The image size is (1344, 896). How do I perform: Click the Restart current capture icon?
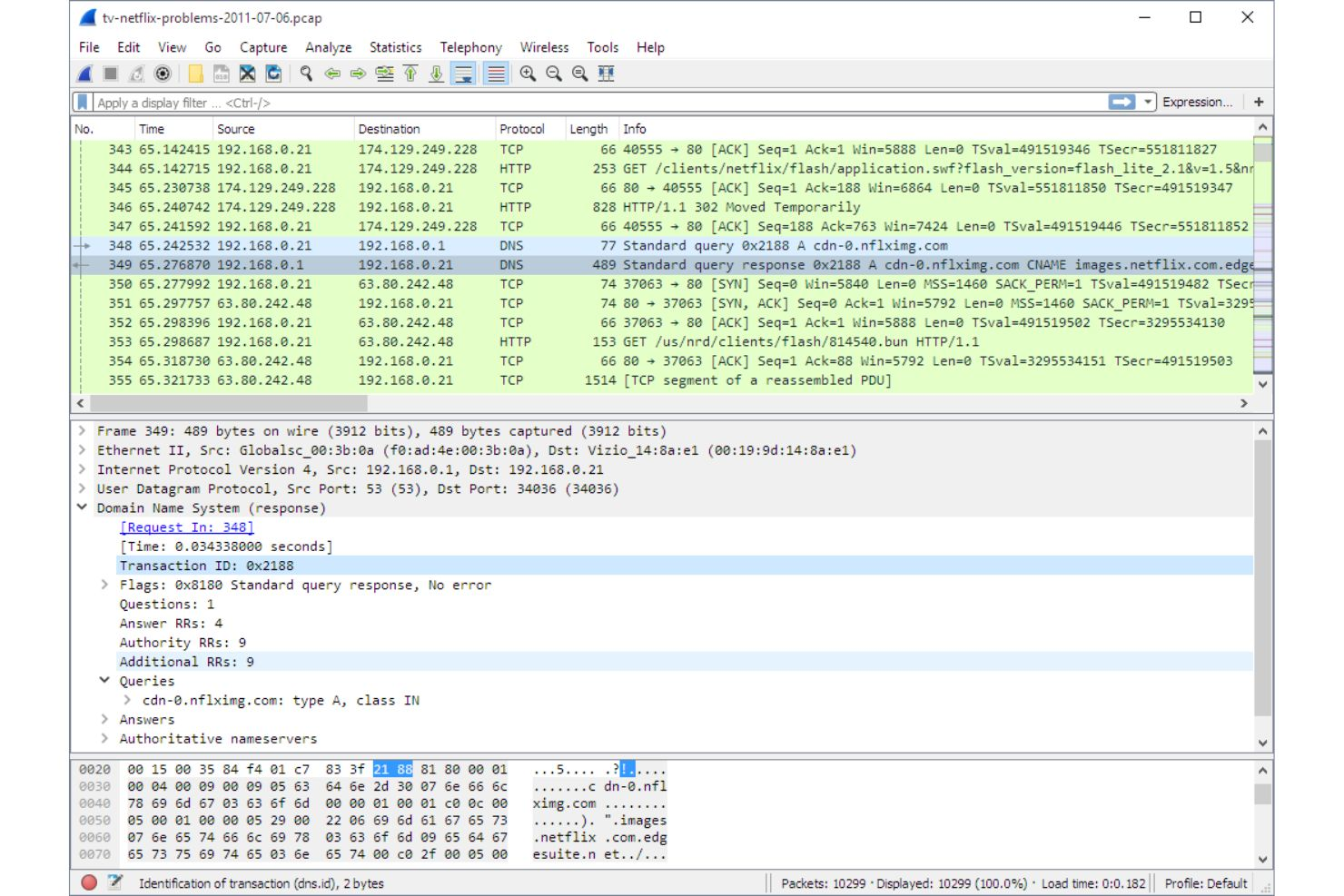coord(136,74)
